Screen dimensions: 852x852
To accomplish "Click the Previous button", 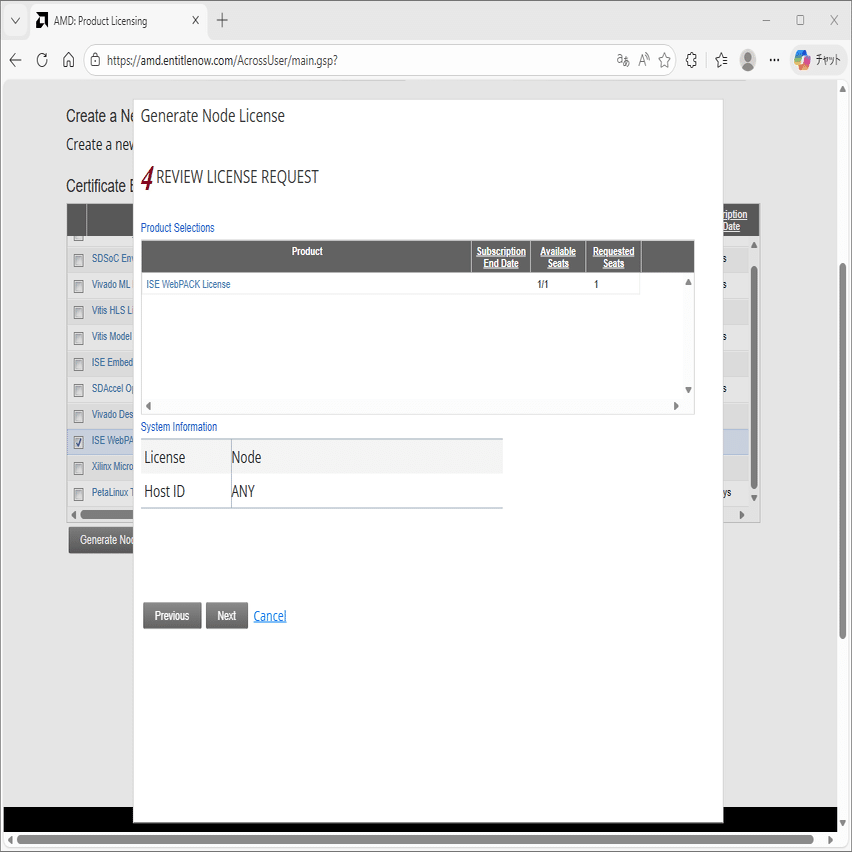I will click(x=172, y=615).
